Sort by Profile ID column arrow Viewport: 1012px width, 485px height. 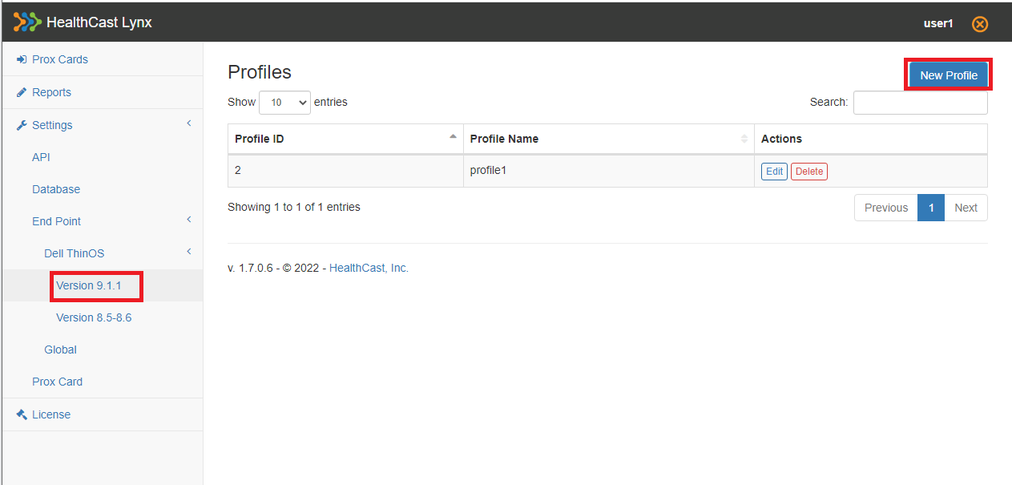[x=453, y=137]
